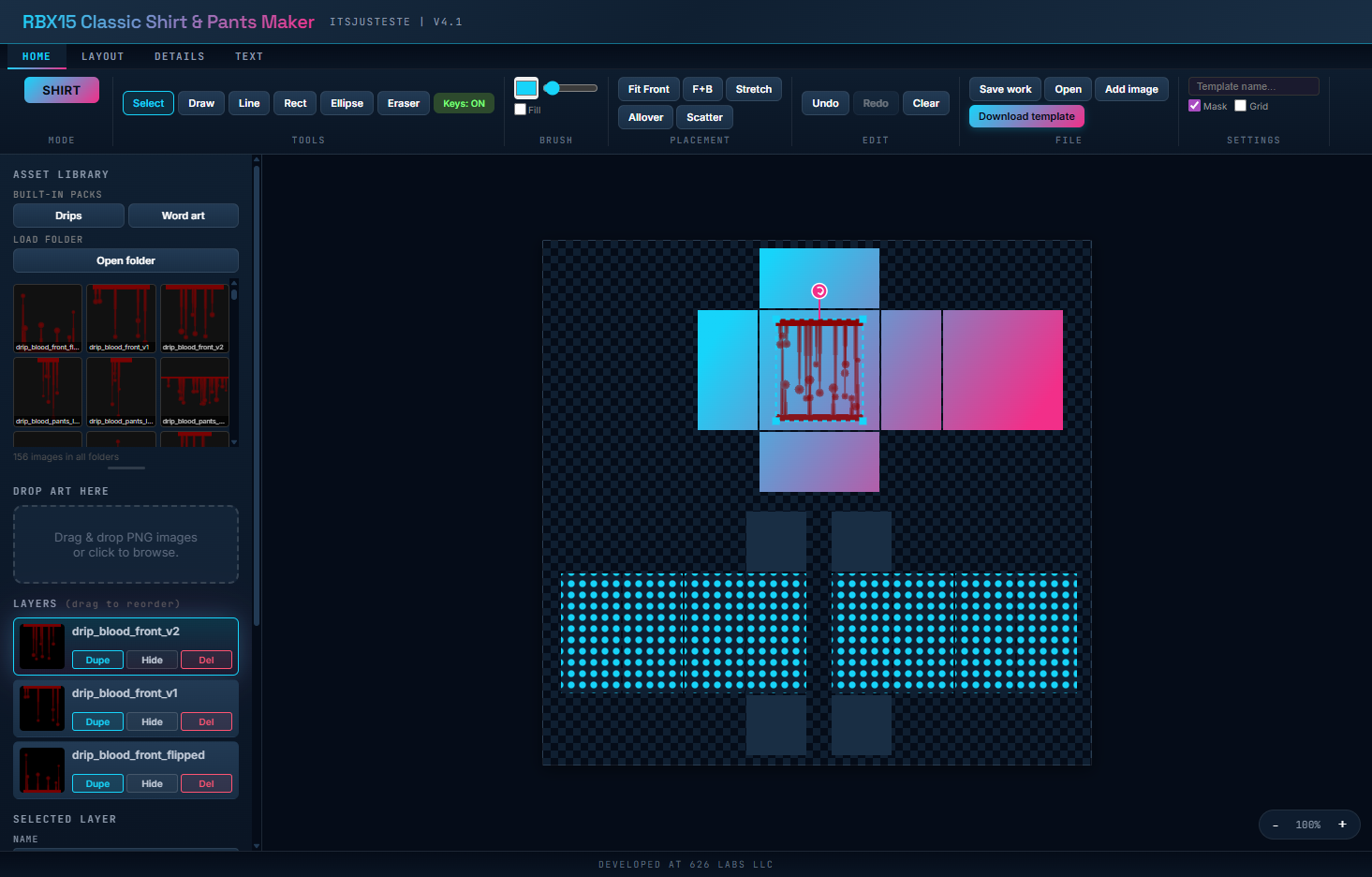Select the drip_blood_front_v1 library thumbnail
The image size is (1372, 877).
point(121,319)
